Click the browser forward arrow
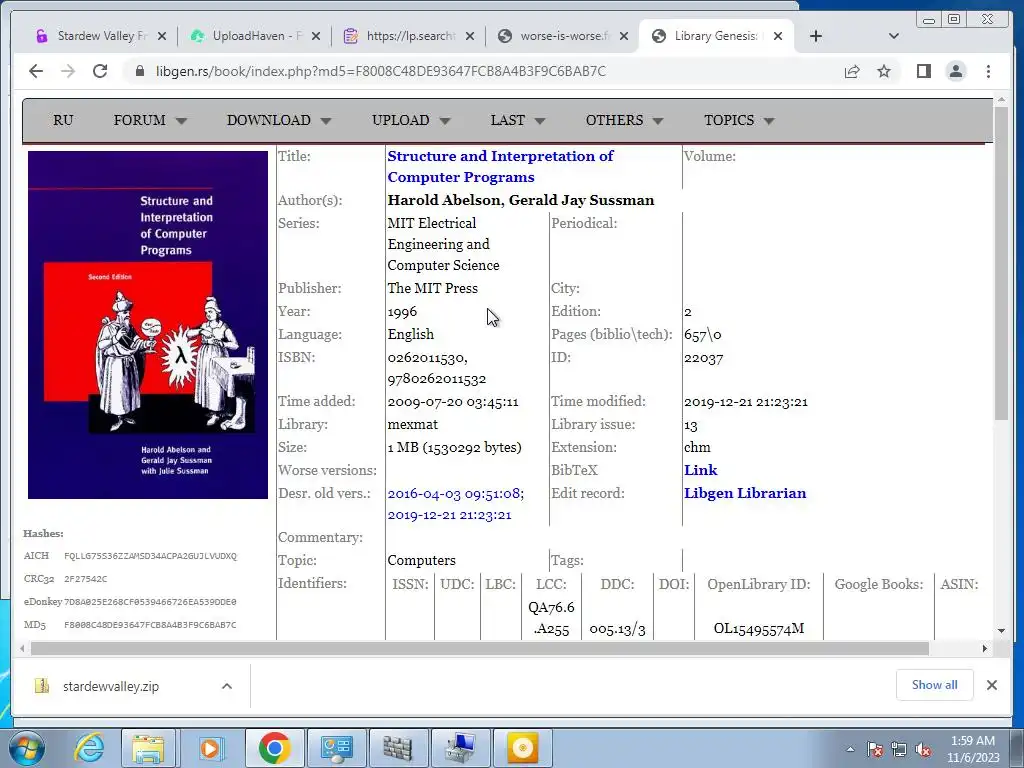The image size is (1024, 768). pos(68,71)
